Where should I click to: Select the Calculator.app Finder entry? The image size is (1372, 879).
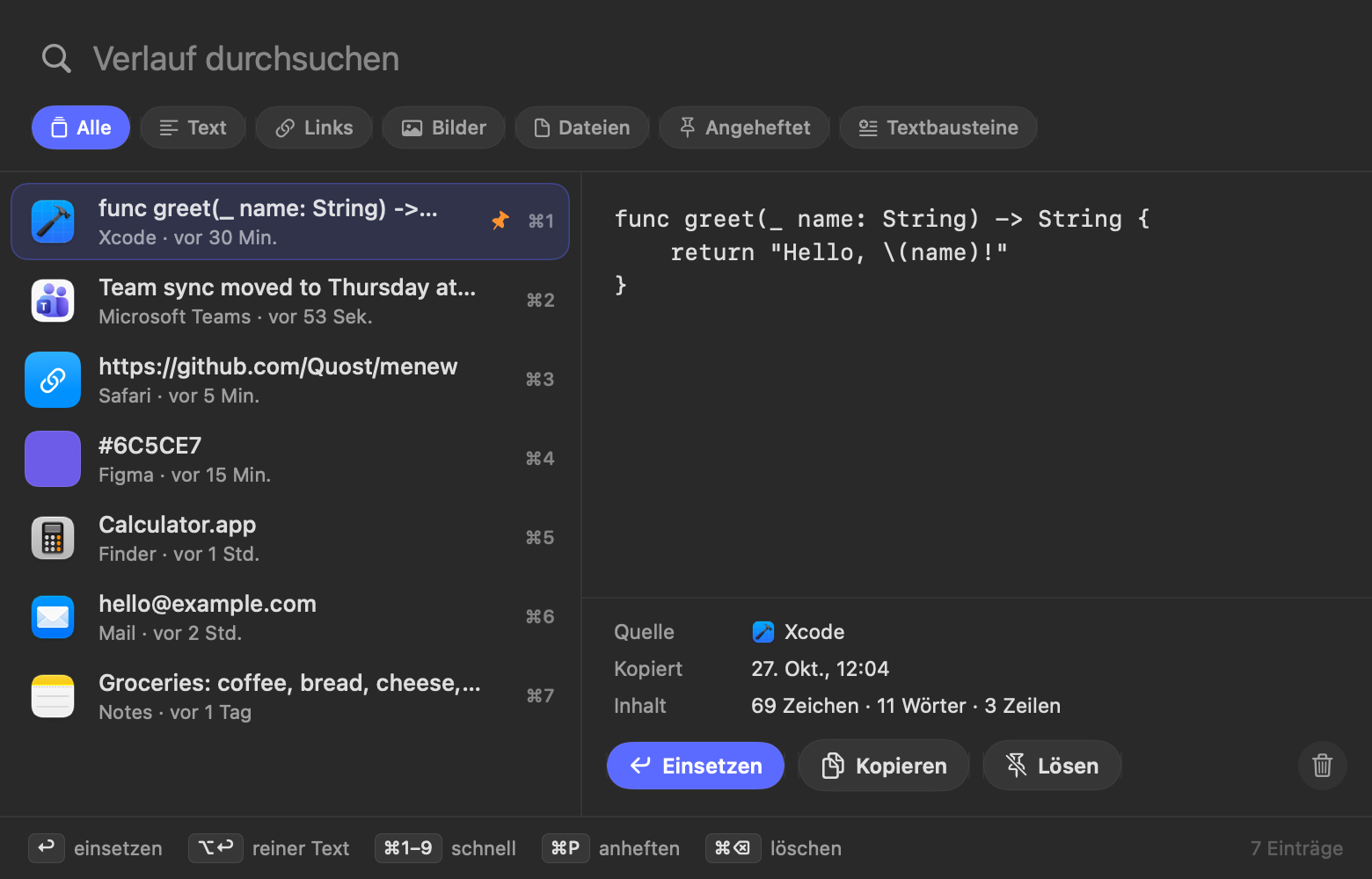[290, 538]
